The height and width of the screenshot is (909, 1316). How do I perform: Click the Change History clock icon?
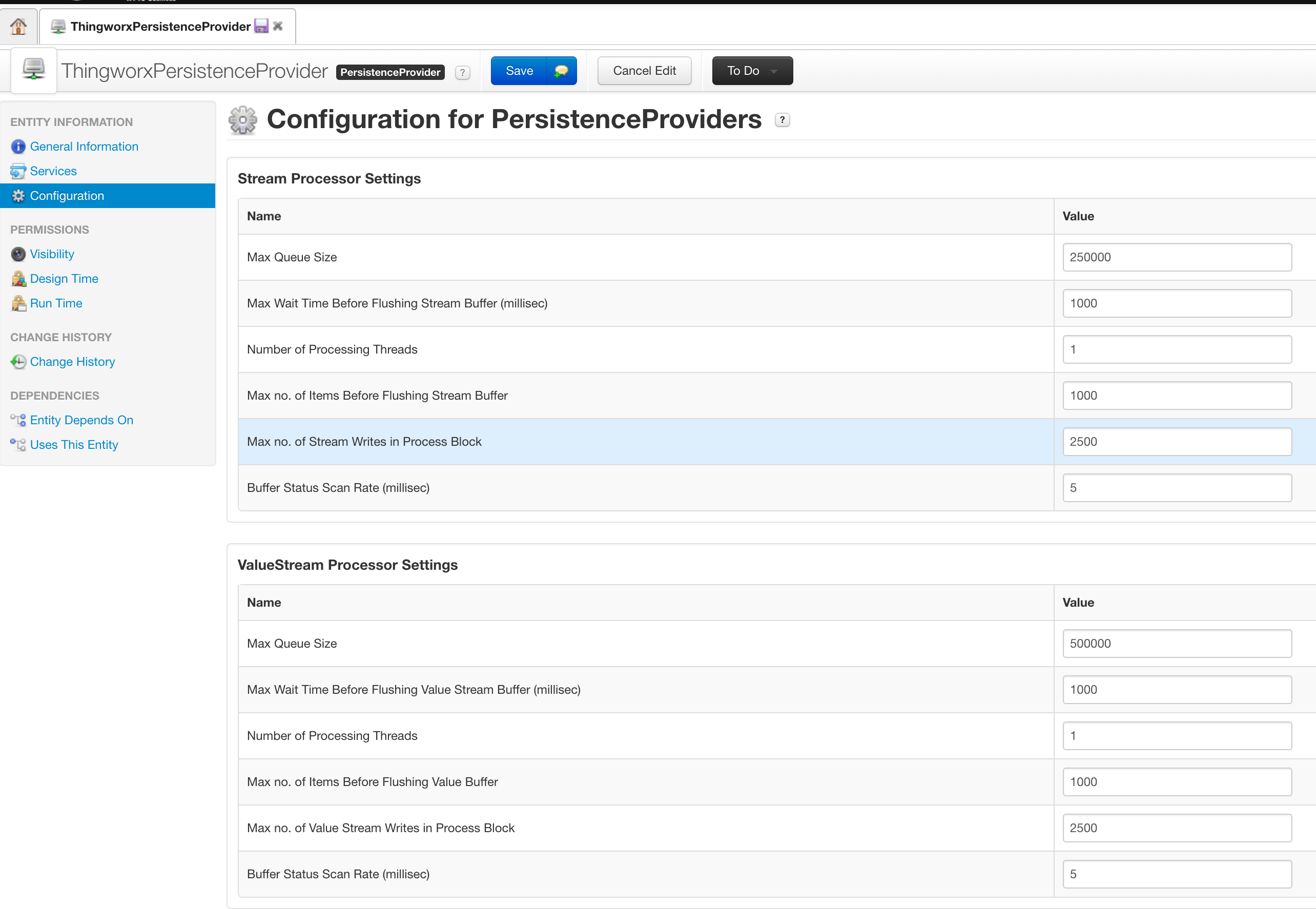[18, 362]
